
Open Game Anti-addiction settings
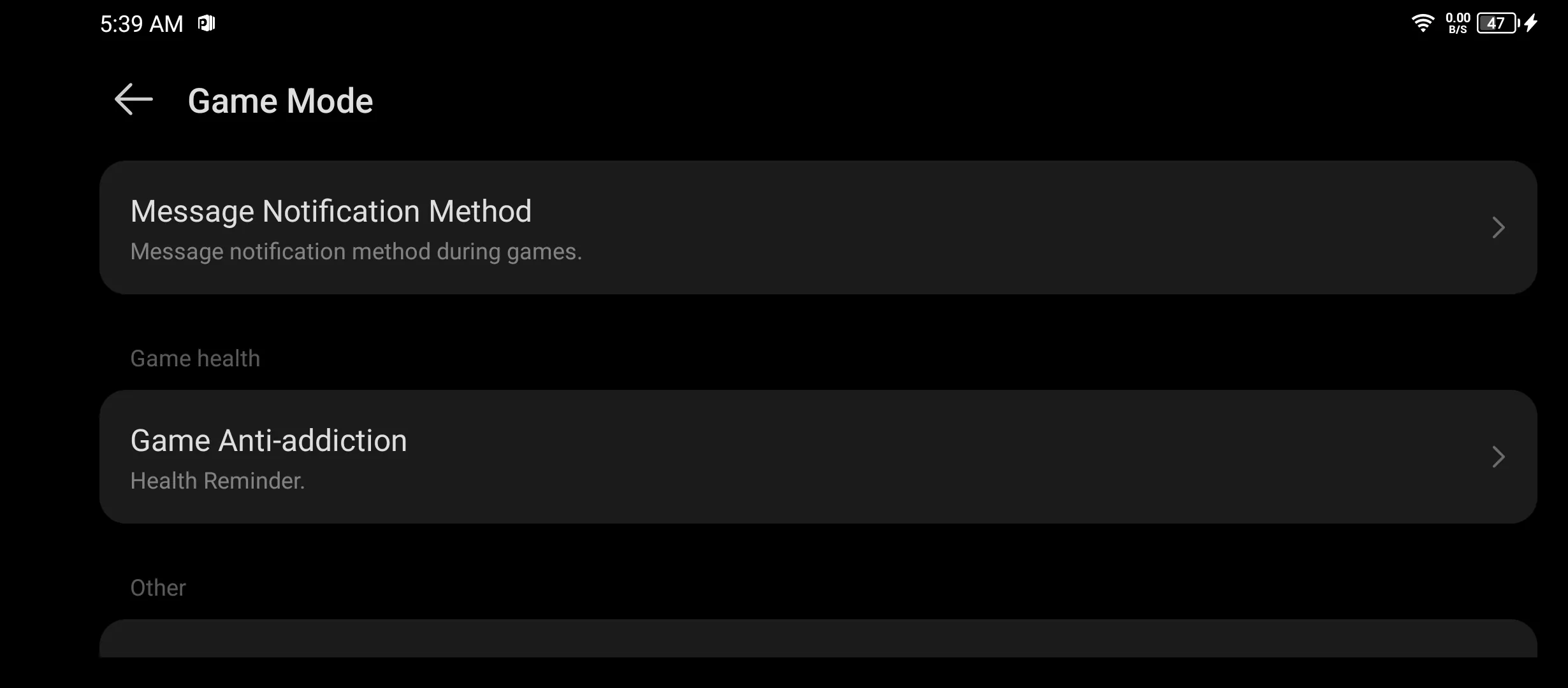818,457
